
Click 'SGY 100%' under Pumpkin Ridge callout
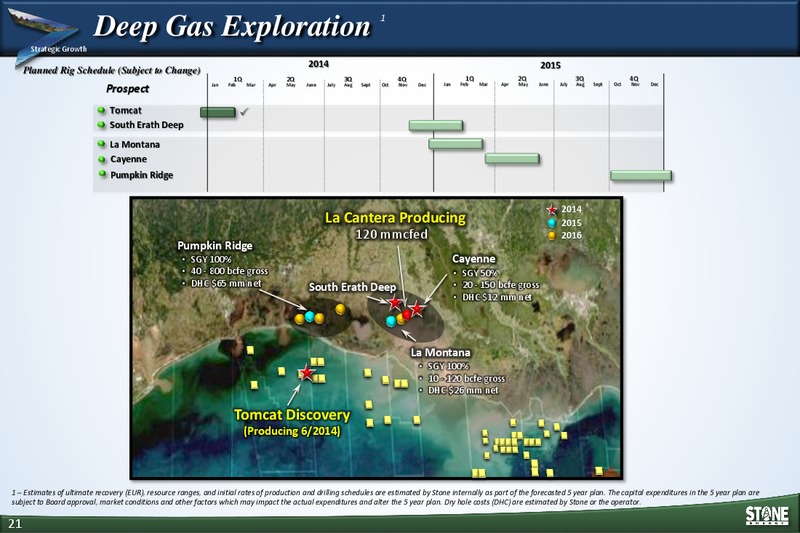(x=211, y=259)
